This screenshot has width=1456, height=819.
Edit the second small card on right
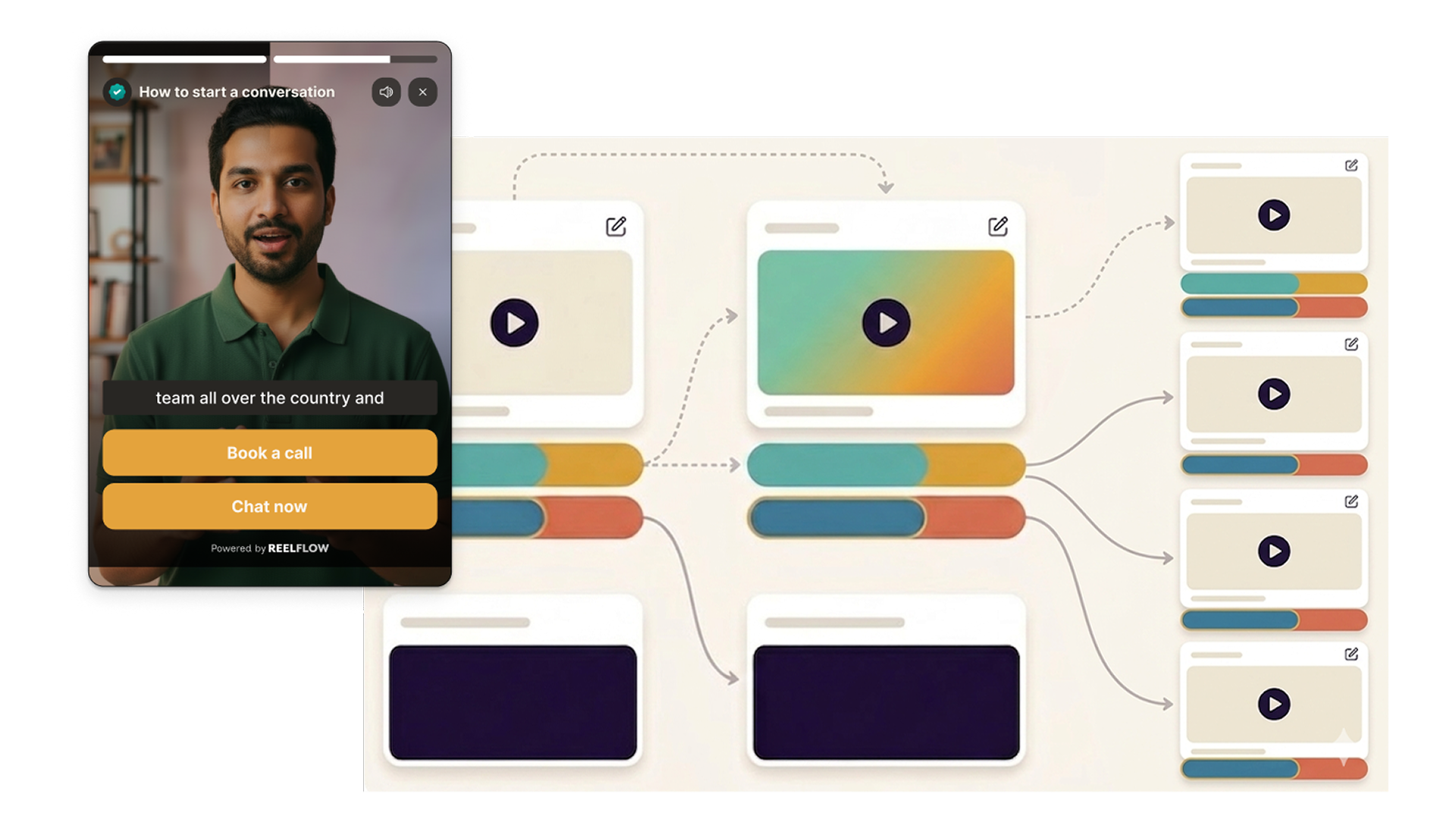coord(1351,344)
